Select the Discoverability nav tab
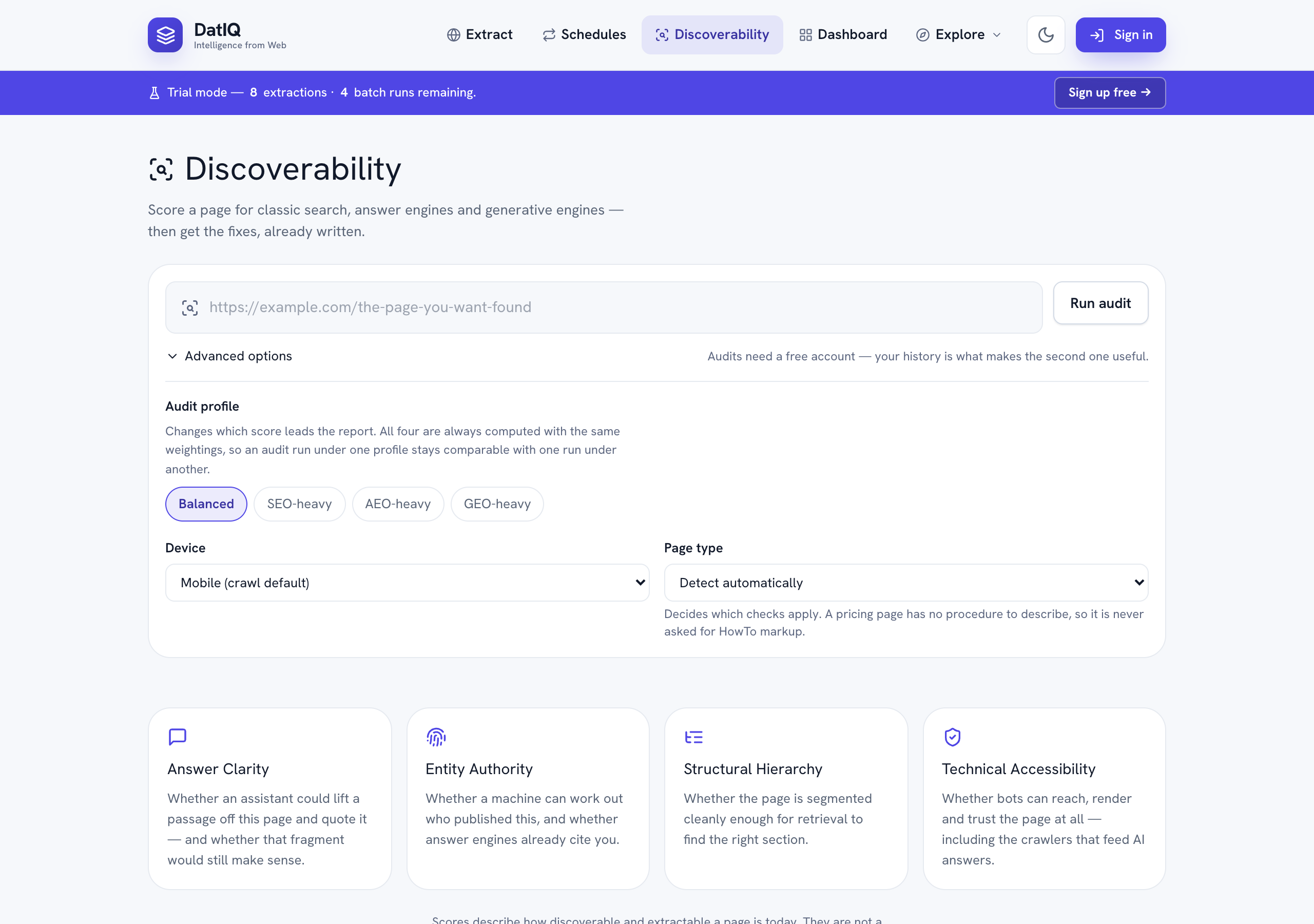The height and width of the screenshot is (924, 1314). (712, 35)
